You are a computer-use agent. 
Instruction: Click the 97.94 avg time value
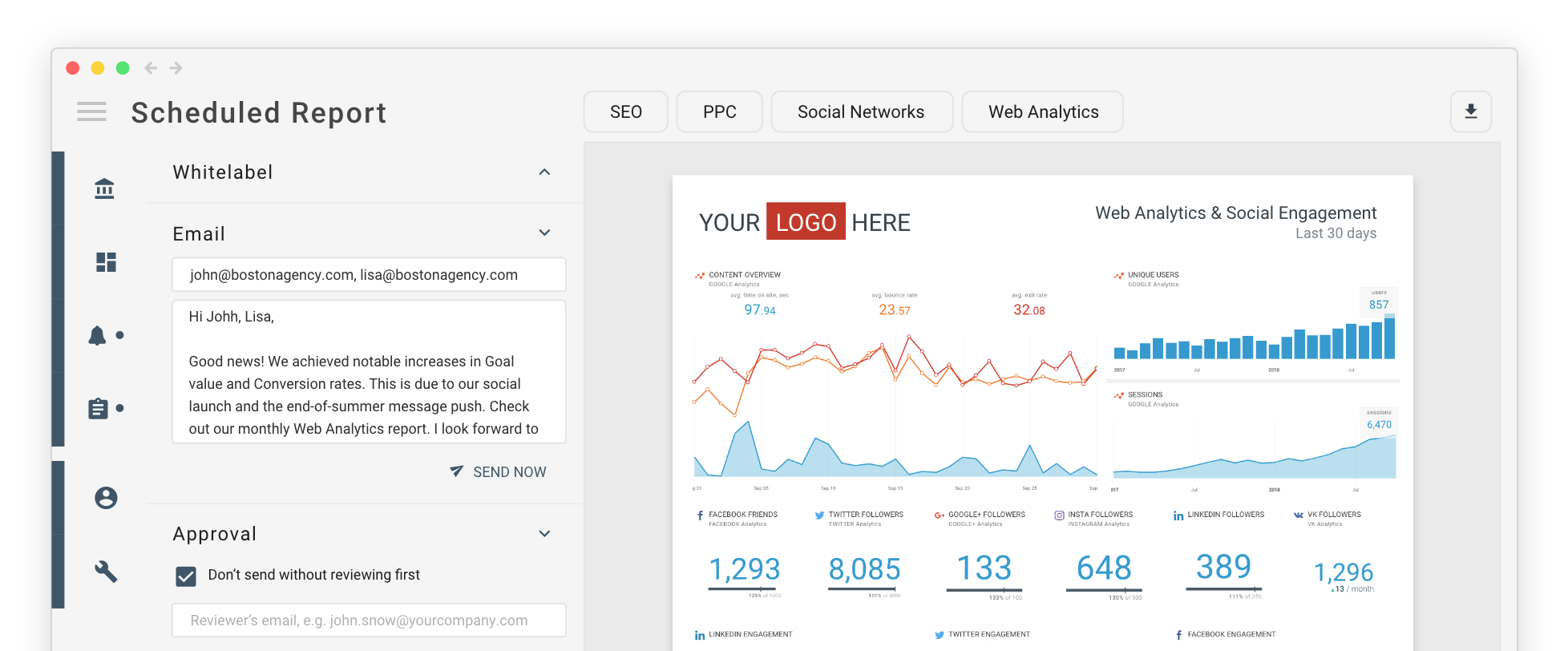click(x=760, y=309)
